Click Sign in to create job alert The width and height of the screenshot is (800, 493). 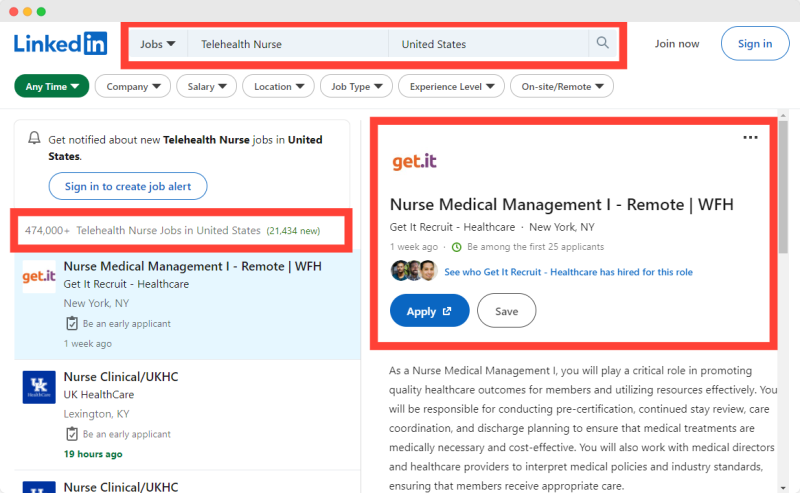pyautogui.click(x=128, y=186)
